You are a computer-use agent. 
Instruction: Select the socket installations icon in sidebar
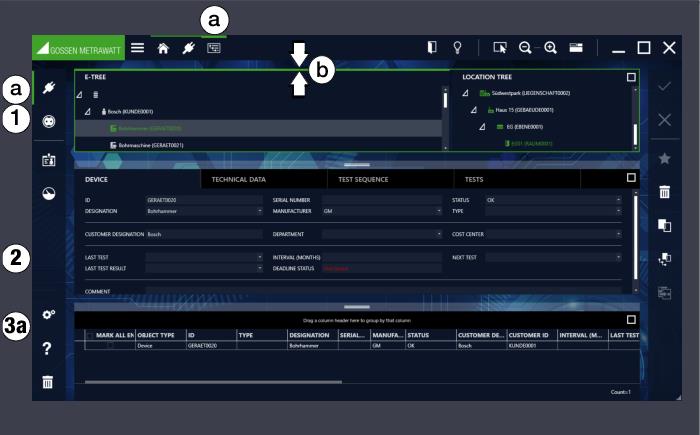tap(49, 121)
